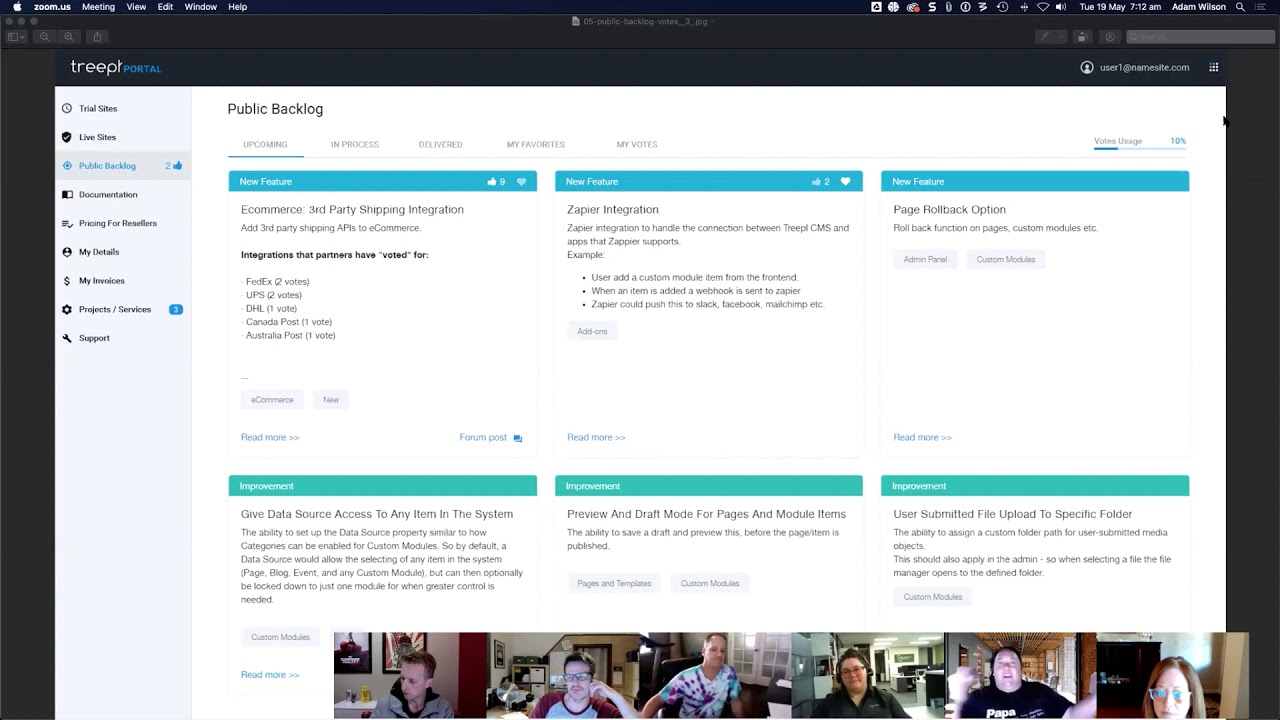Select Public Backlog in the sidebar
Screen dimensions: 1280x720
pyautogui.click(x=107, y=166)
